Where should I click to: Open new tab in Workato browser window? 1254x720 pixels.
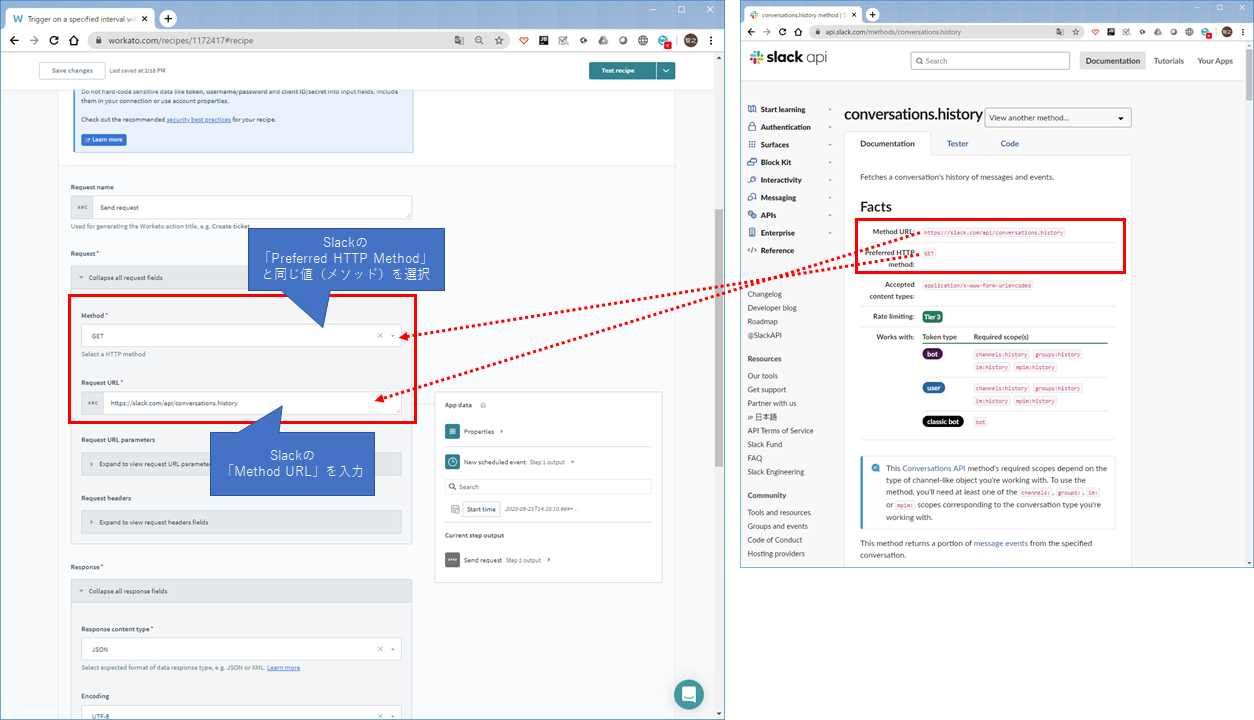[168, 18]
